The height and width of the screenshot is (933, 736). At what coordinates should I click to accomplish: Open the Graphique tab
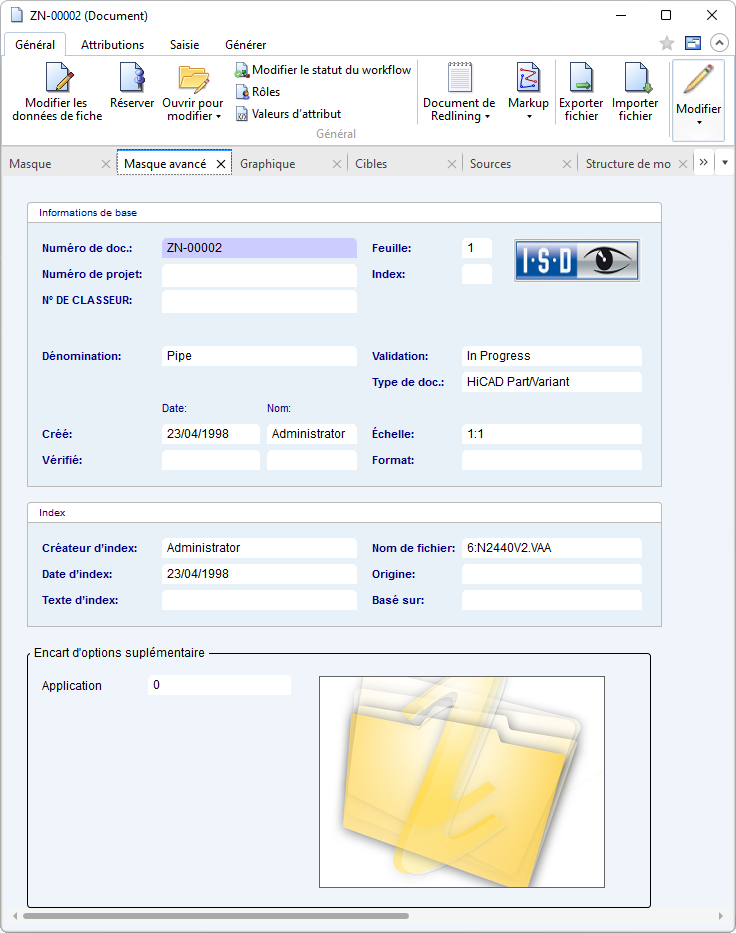point(268,164)
